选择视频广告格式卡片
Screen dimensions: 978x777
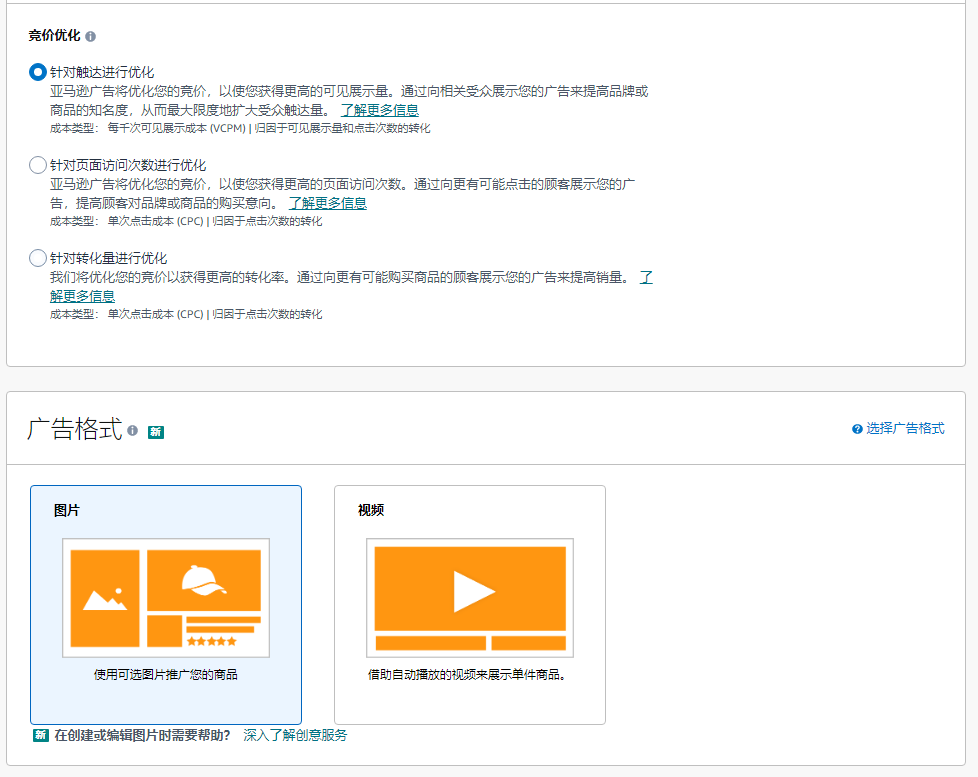click(470, 602)
